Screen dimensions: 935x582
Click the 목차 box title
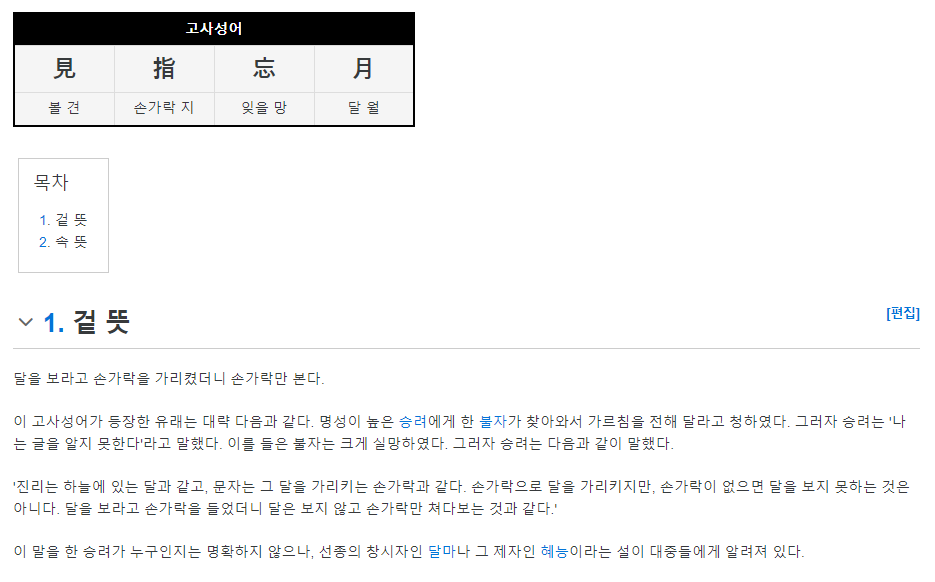coord(51,182)
